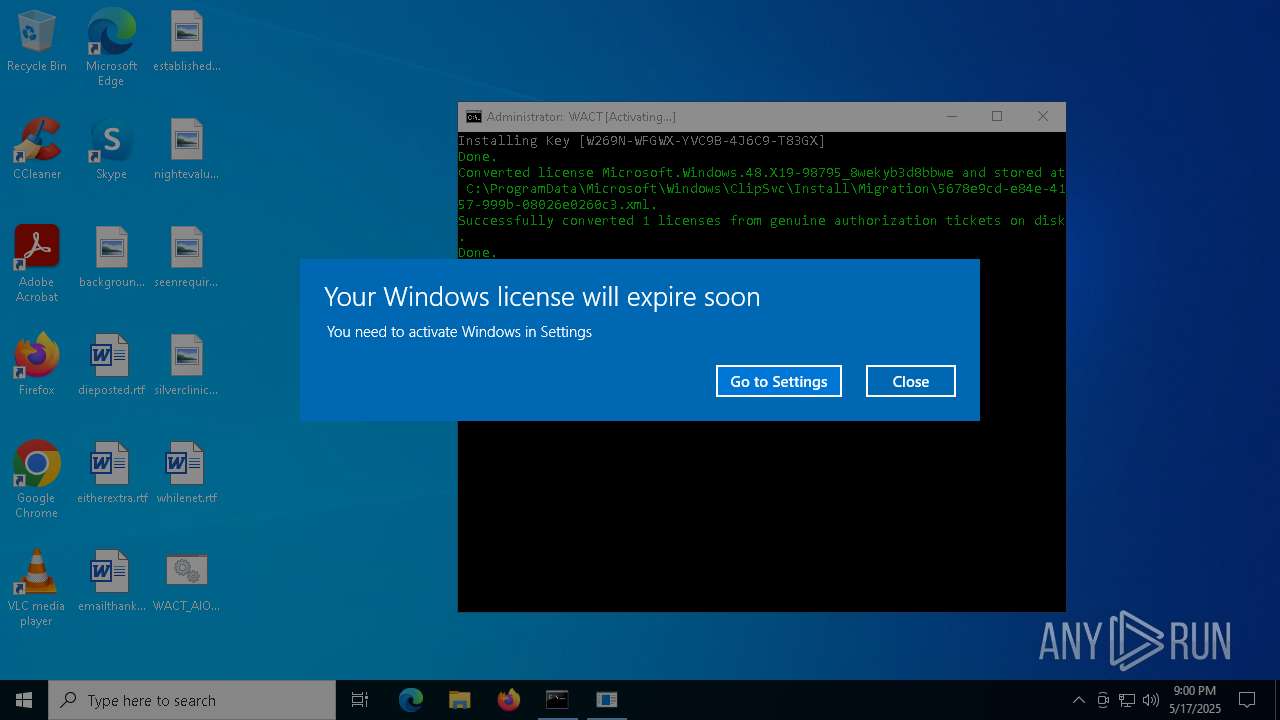This screenshot has width=1280, height=720.
Task: Select the eitherextra.rtf document
Action: tap(111, 473)
